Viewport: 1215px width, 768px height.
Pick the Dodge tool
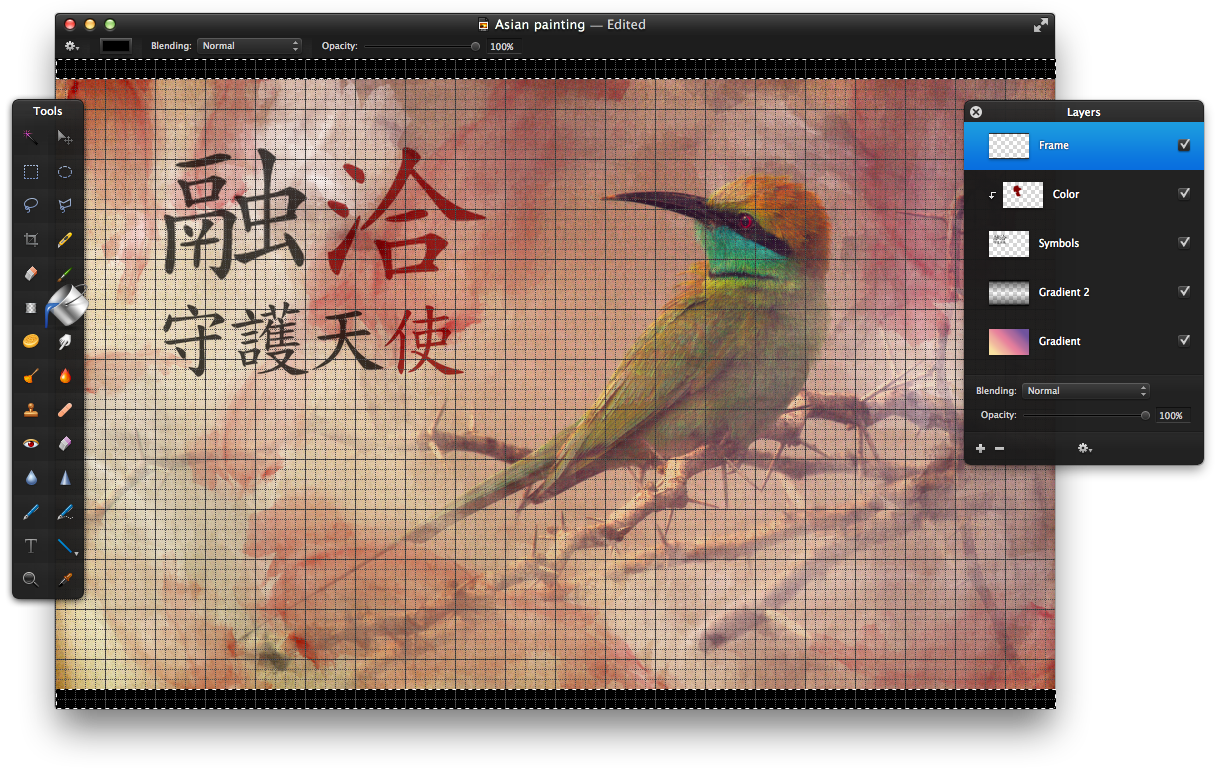pyautogui.click(x=31, y=375)
